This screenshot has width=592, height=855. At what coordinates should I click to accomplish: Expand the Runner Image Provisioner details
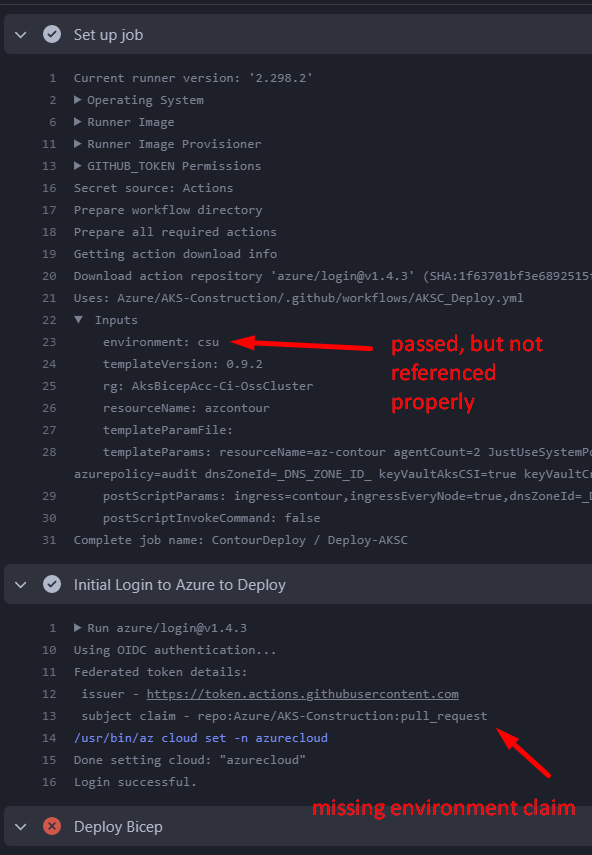(78, 143)
